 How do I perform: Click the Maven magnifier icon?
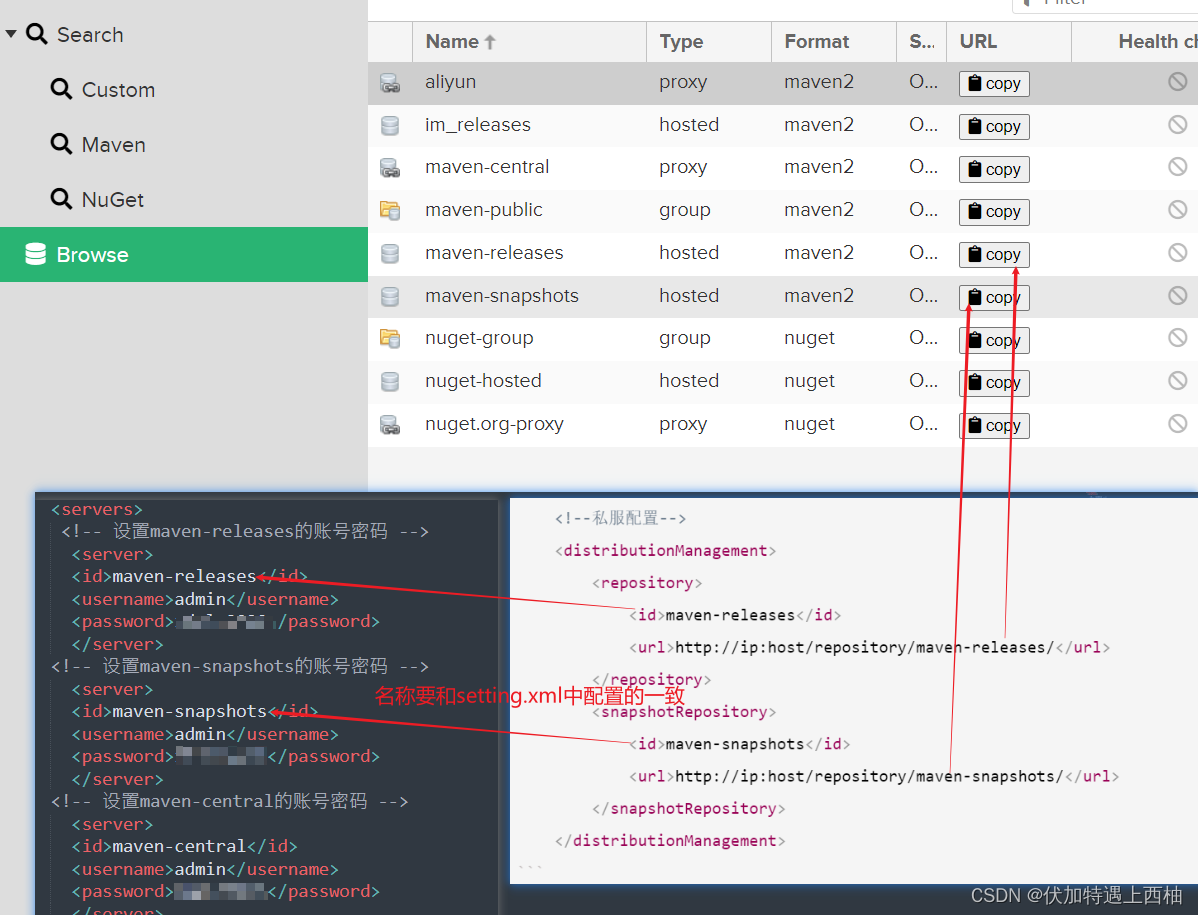[61, 144]
